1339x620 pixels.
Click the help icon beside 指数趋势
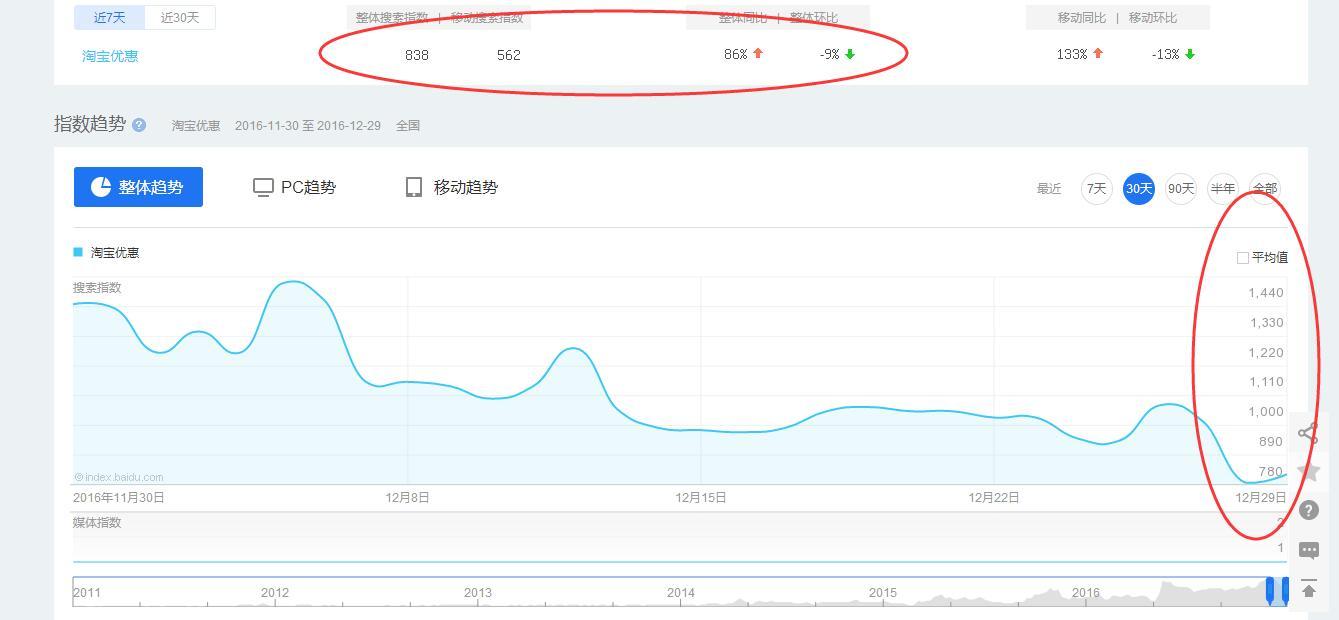(x=139, y=125)
